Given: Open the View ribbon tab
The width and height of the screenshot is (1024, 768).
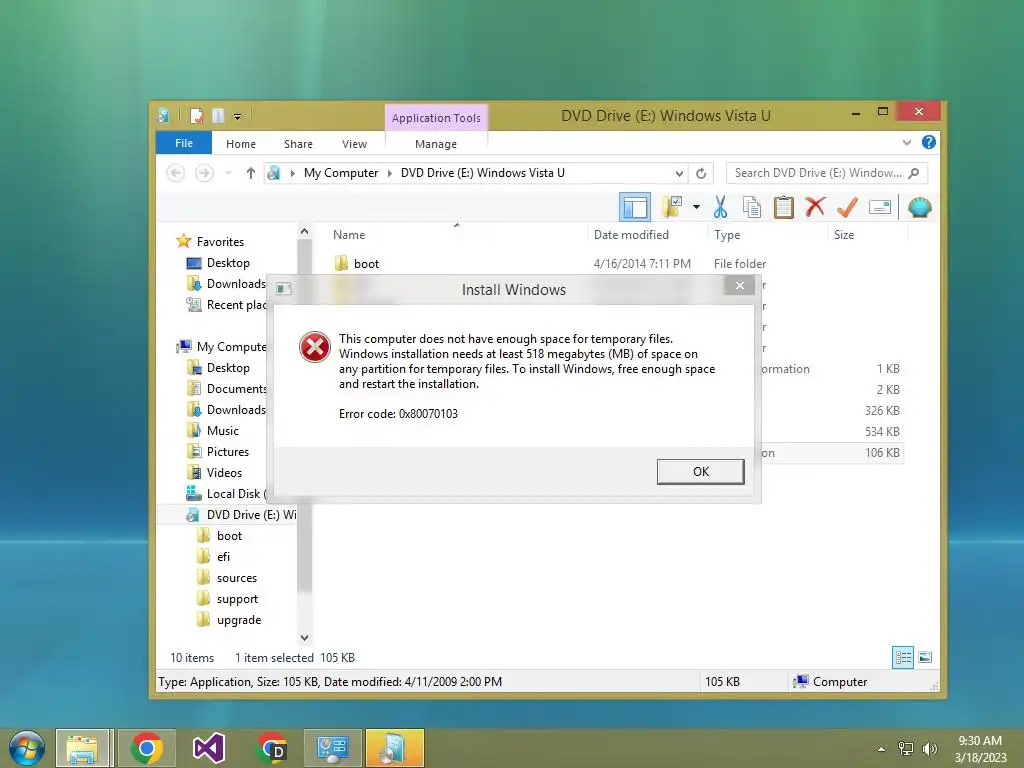Looking at the screenshot, I should (x=354, y=144).
